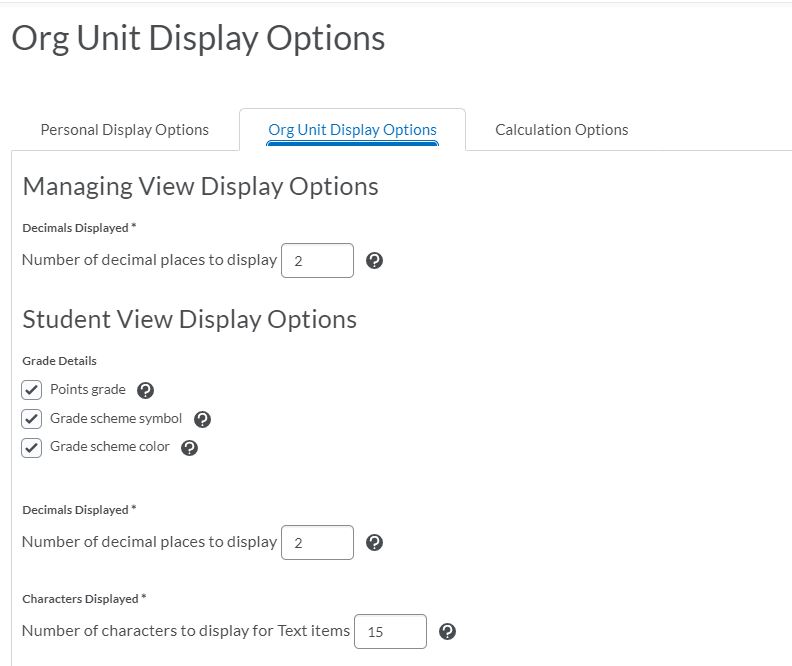Viewport: 792px width, 666px height.
Task: Click the Grade Details section label
Action: coord(59,361)
